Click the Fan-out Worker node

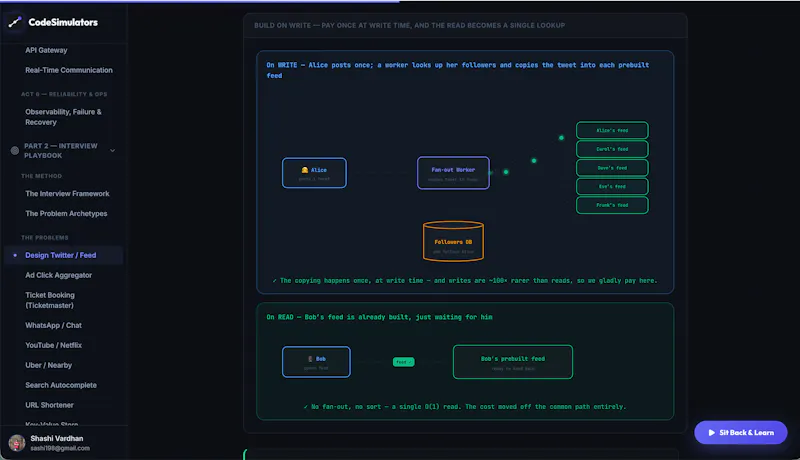click(x=453, y=173)
